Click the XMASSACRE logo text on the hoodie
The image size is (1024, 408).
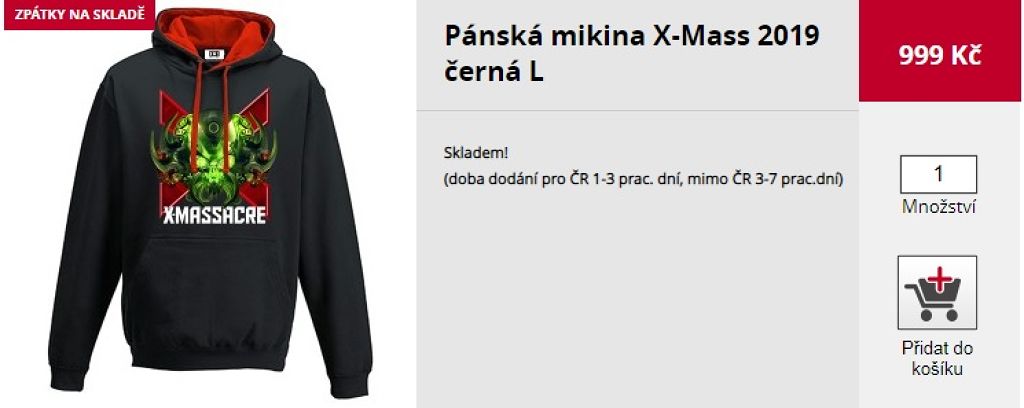click(x=214, y=213)
